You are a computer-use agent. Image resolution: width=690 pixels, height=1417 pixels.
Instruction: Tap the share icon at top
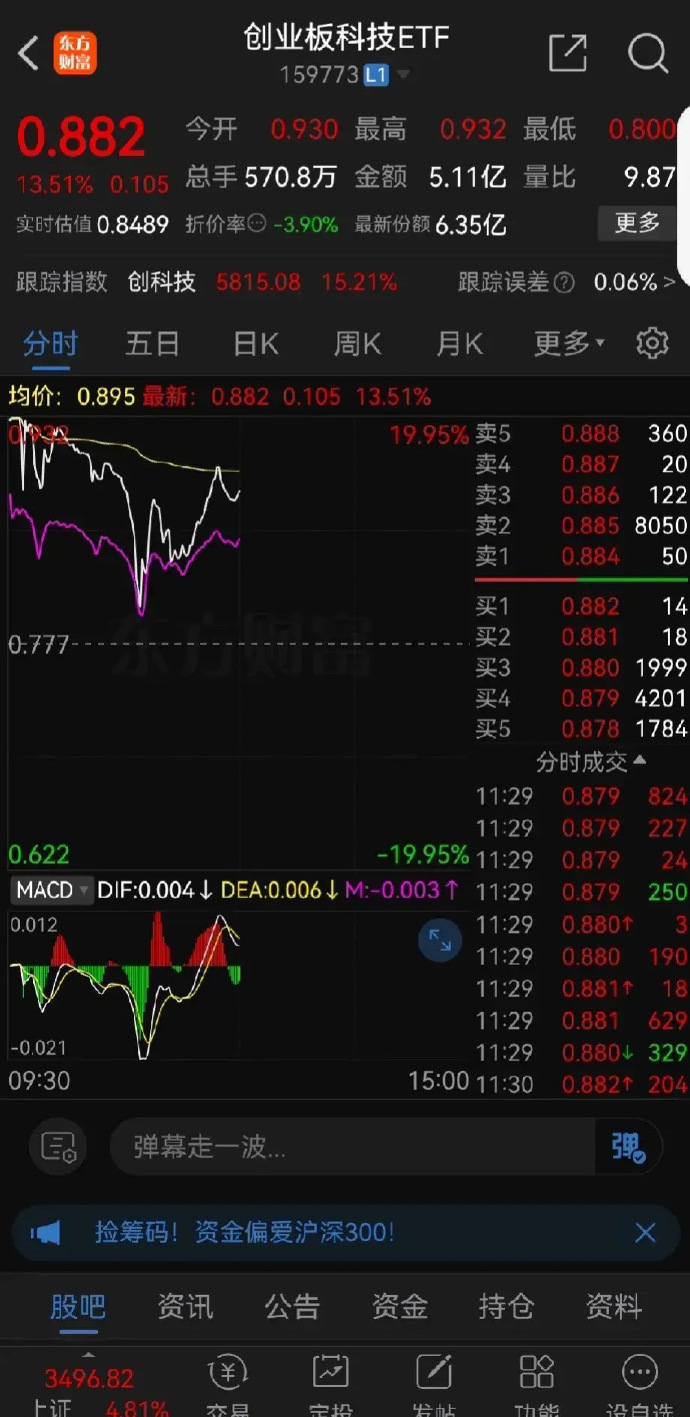[568, 53]
